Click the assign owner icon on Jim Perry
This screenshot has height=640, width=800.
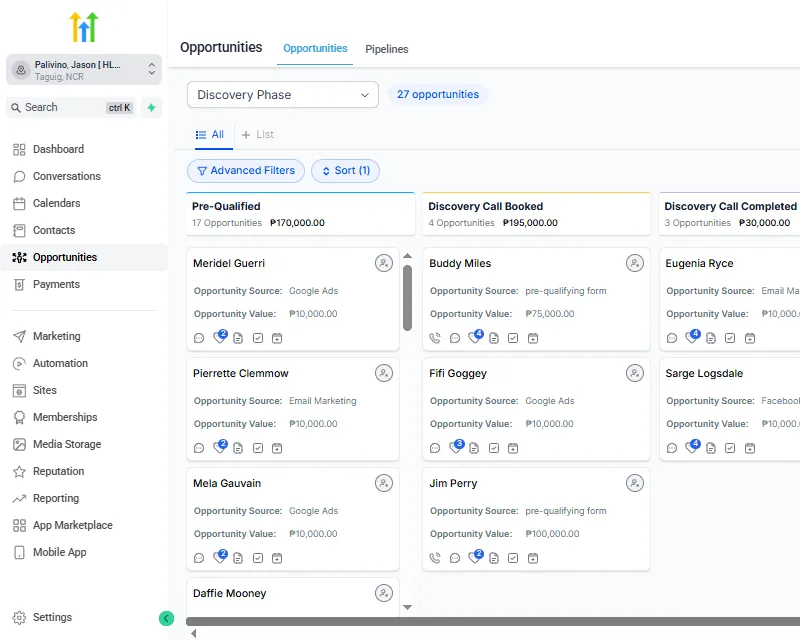tap(635, 483)
